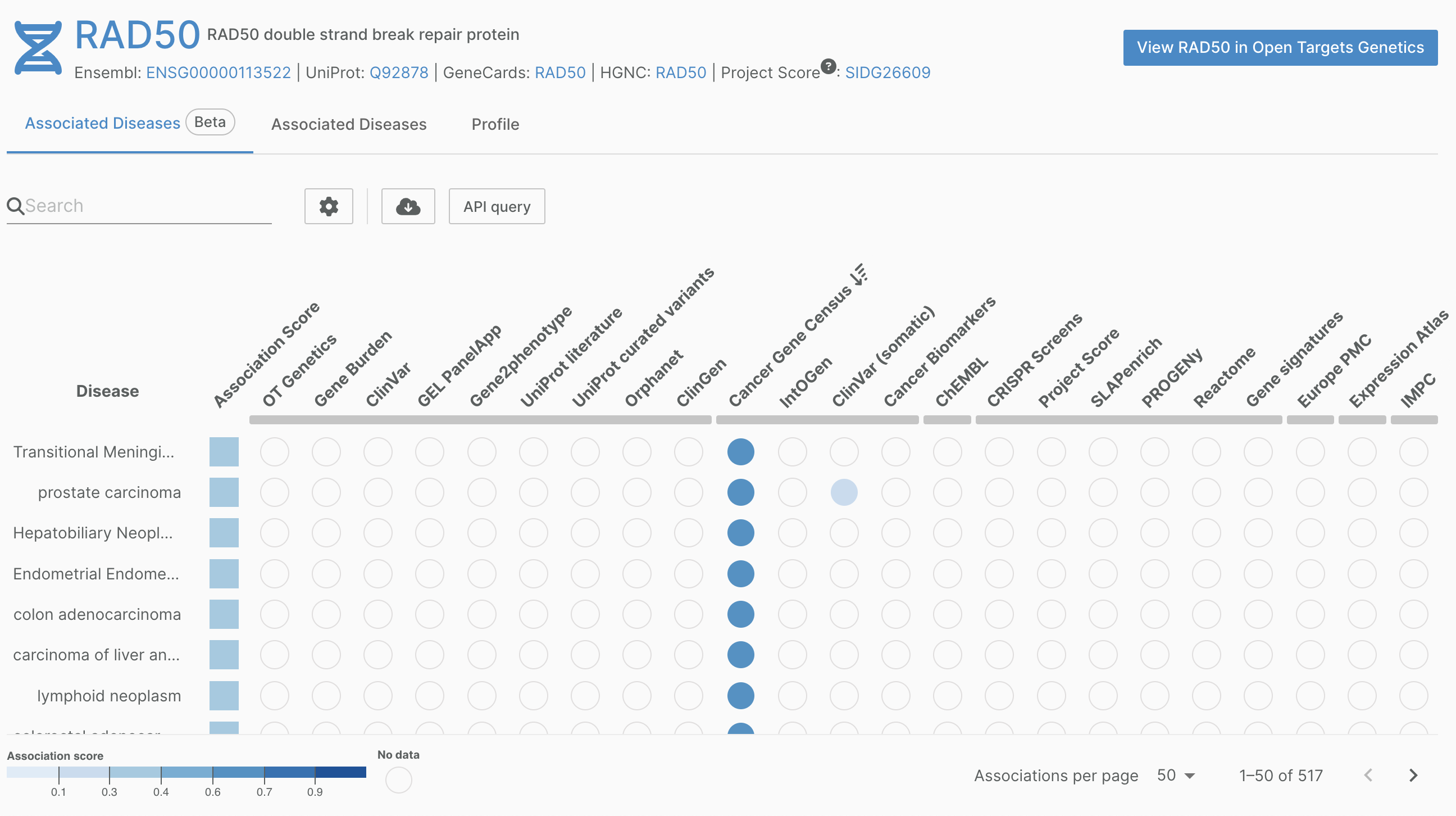This screenshot has height=816, width=1456.
Task: Click the download data cloud icon
Action: 407,206
